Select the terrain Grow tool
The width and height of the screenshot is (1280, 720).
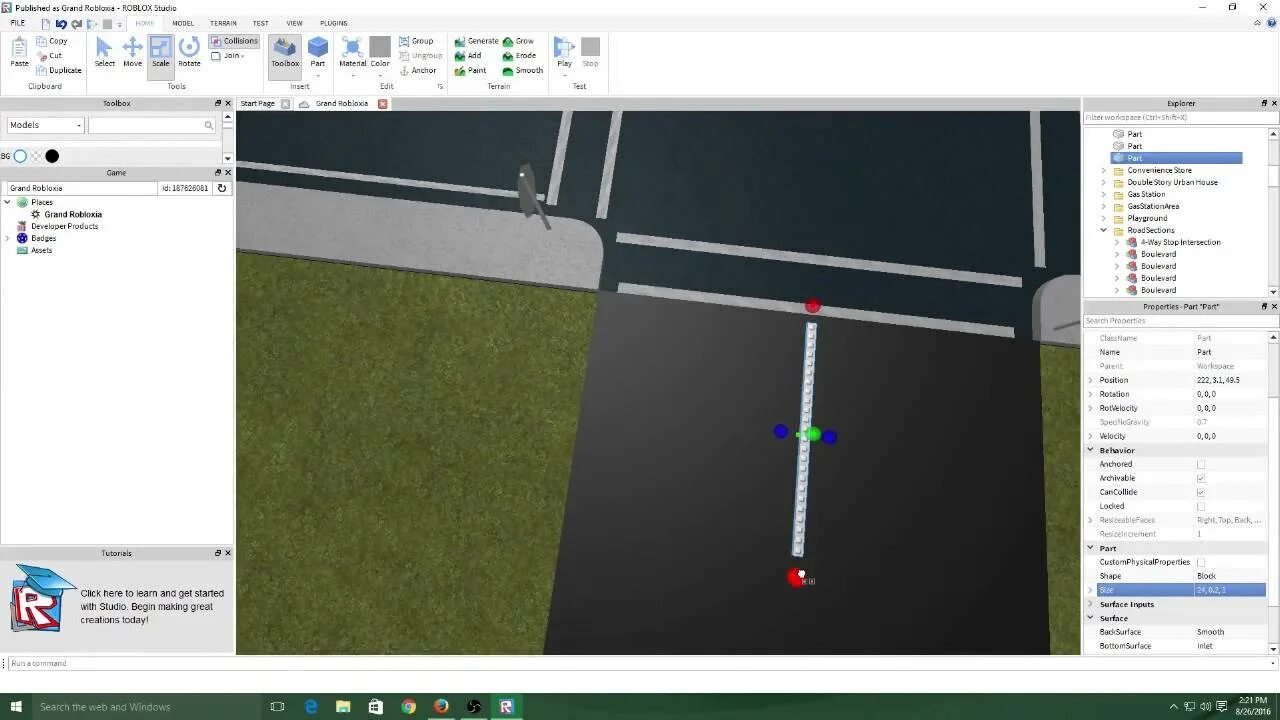tap(518, 41)
